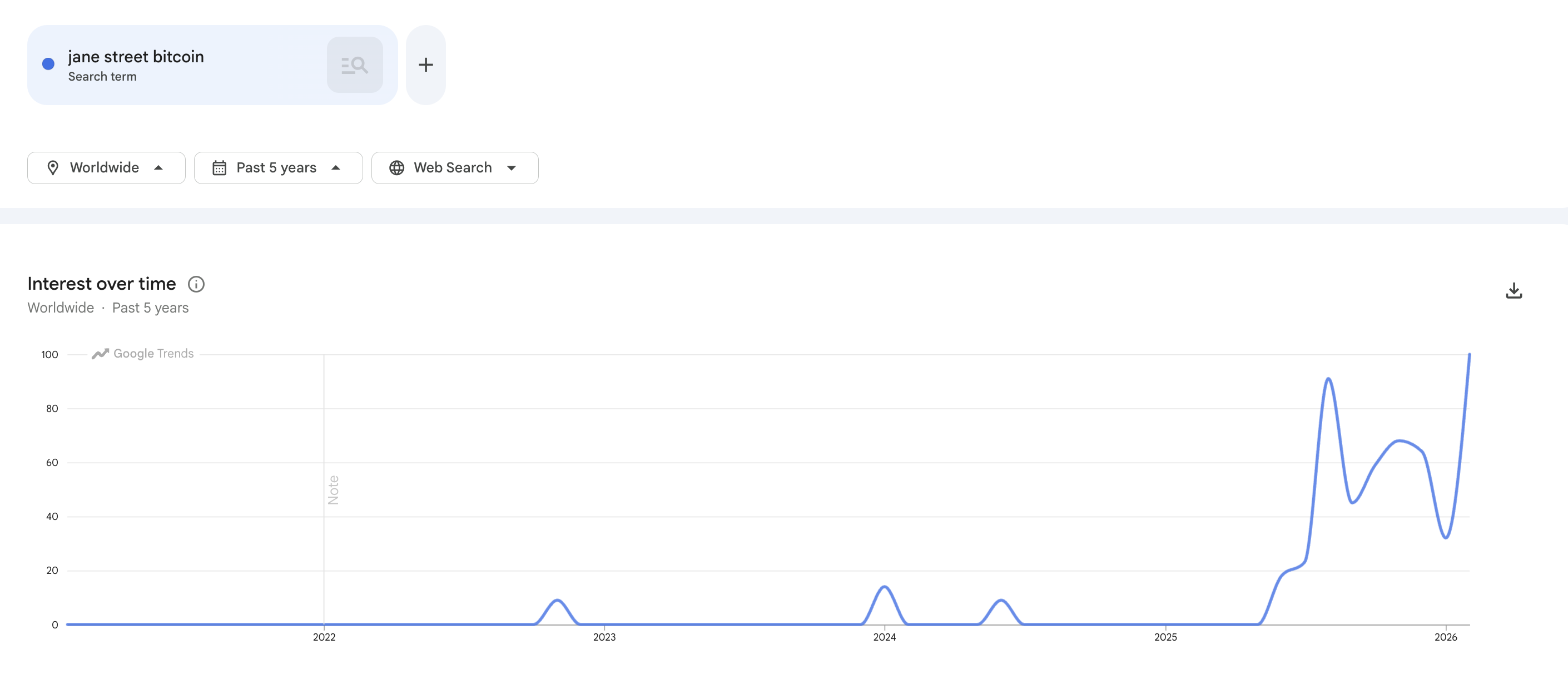Viewport: 1568px width, 679px height.
Task: Download the Interest over time data as CSV
Action: pos(1515,290)
